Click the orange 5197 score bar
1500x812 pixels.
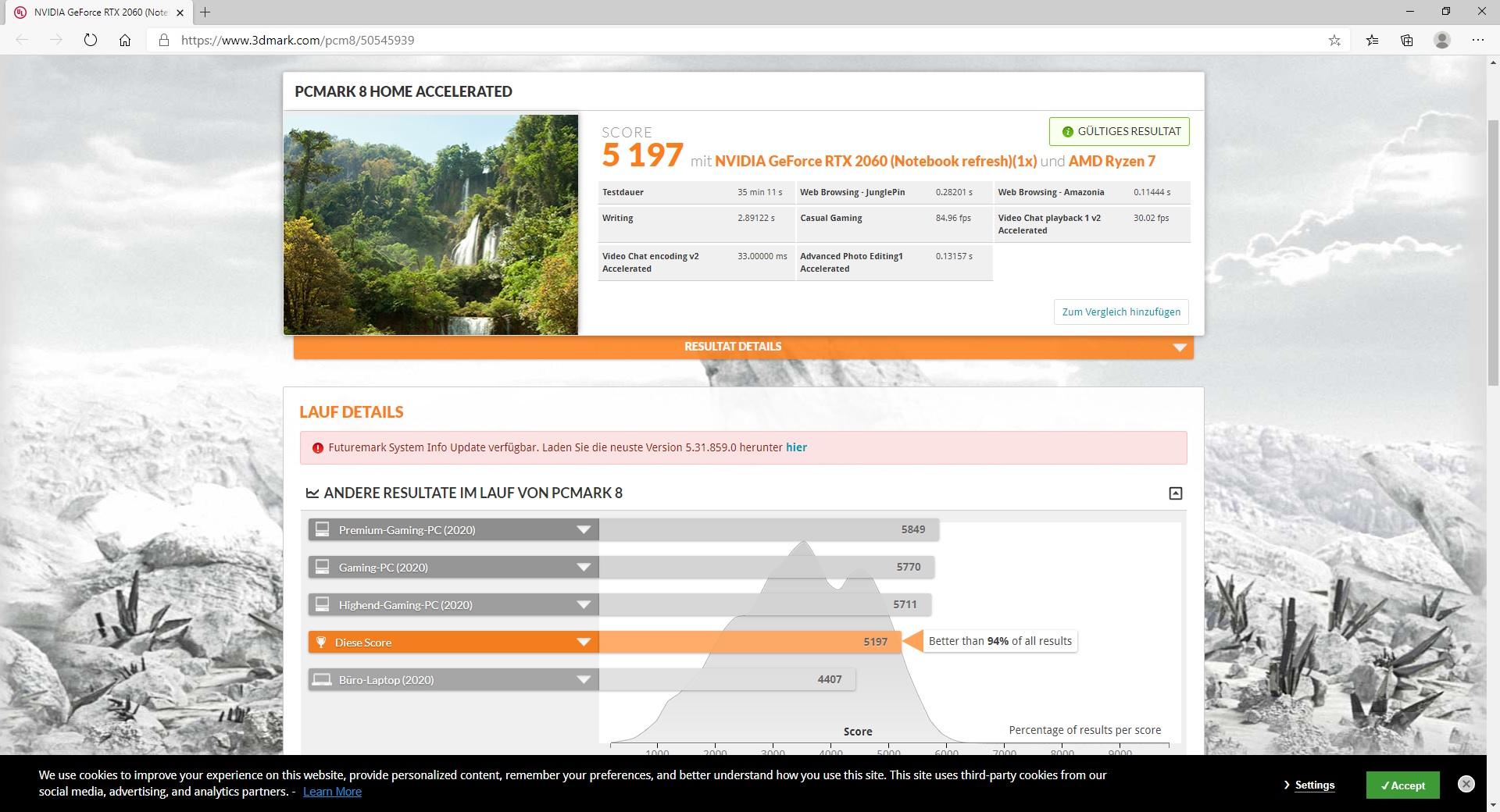click(x=750, y=642)
